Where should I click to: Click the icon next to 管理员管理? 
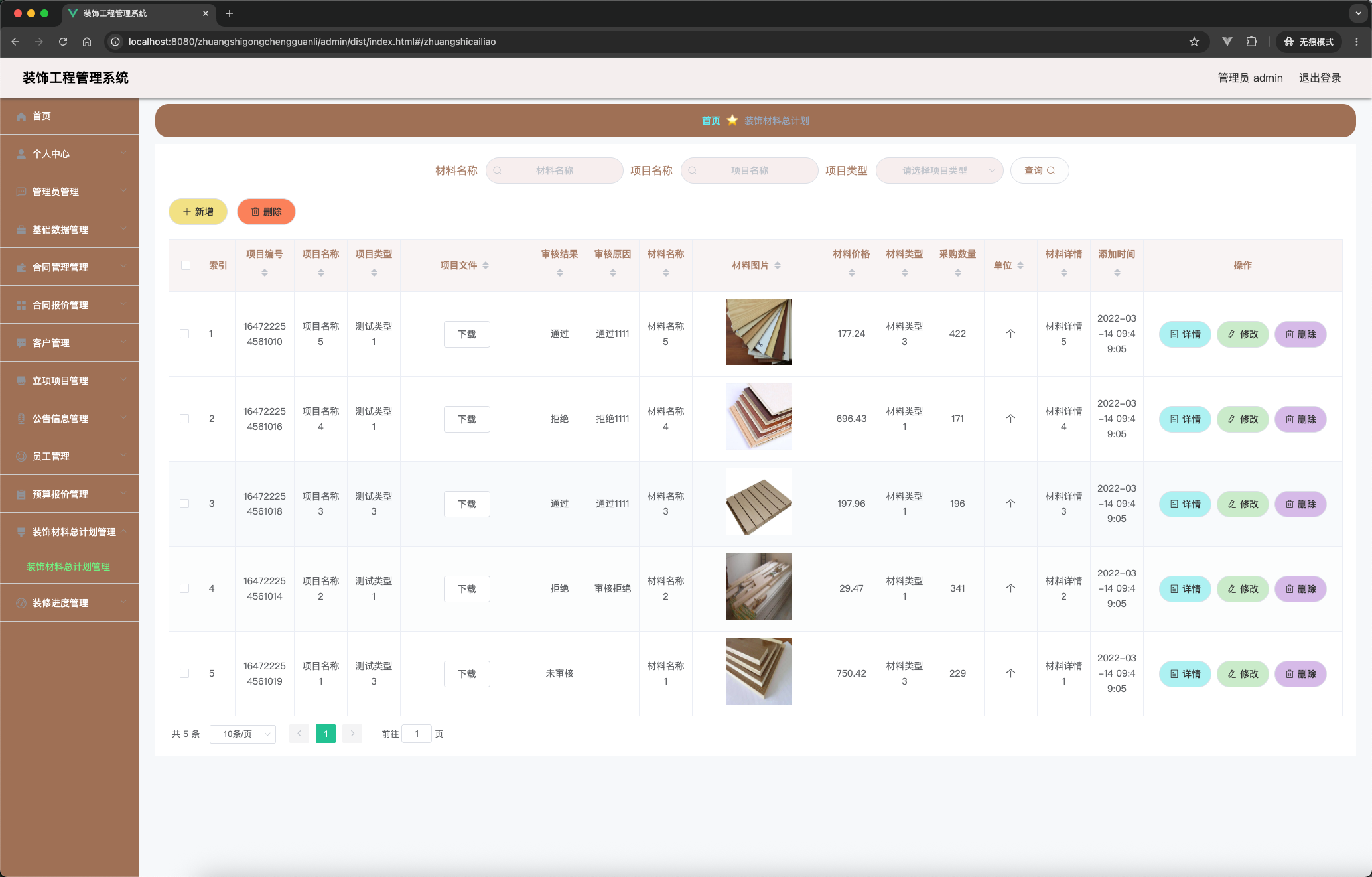[21, 192]
